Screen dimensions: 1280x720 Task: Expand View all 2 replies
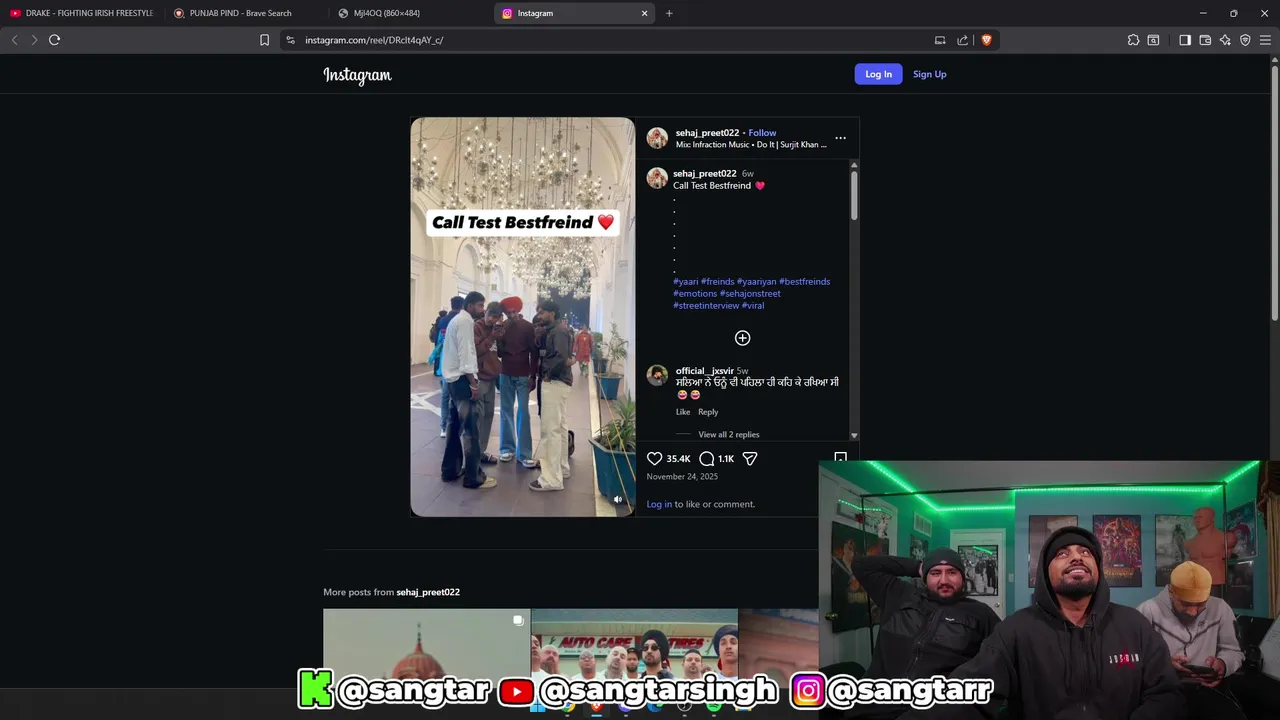tap(728, 435)
